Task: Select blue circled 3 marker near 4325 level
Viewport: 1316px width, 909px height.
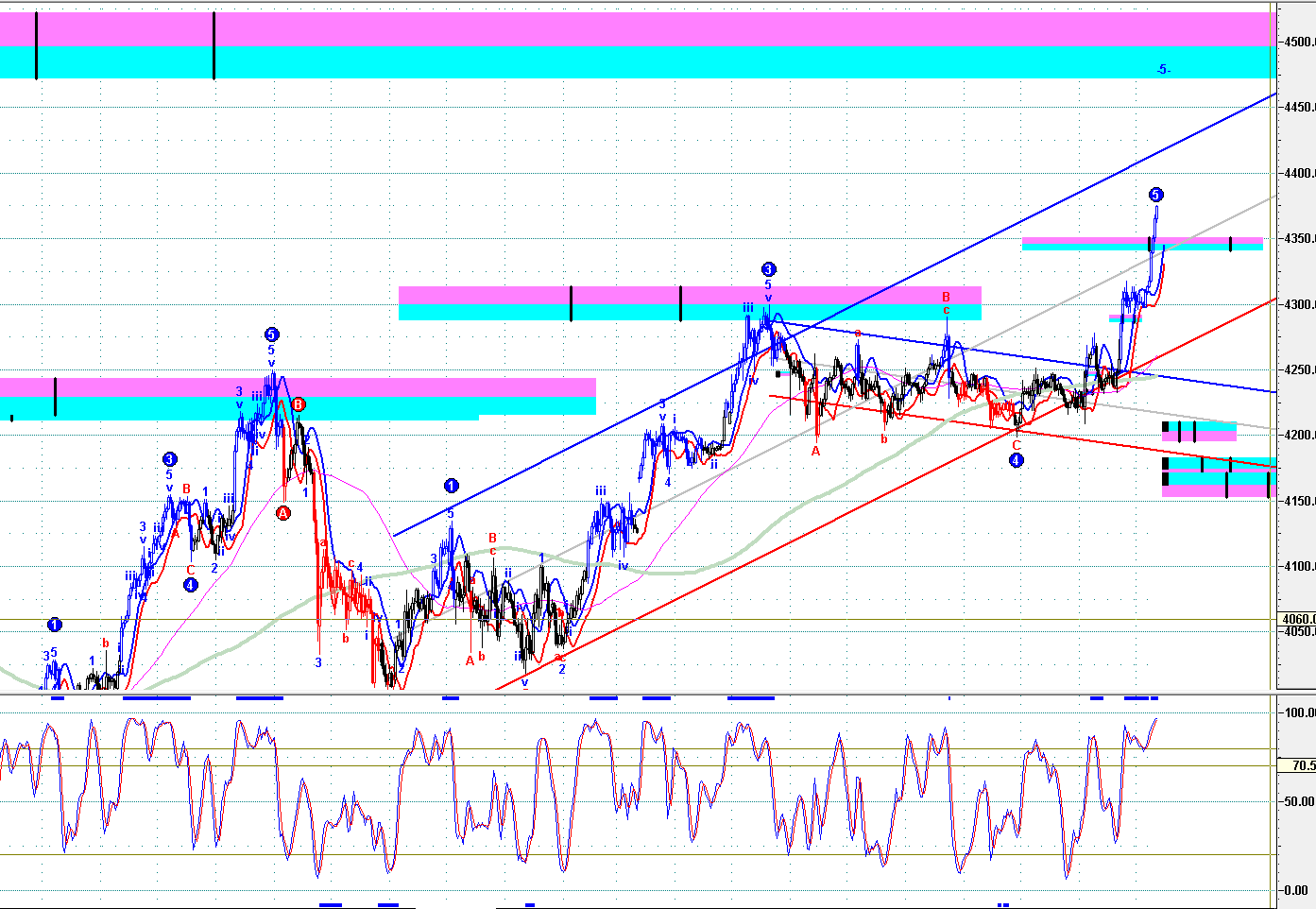Action: [769, 269]
